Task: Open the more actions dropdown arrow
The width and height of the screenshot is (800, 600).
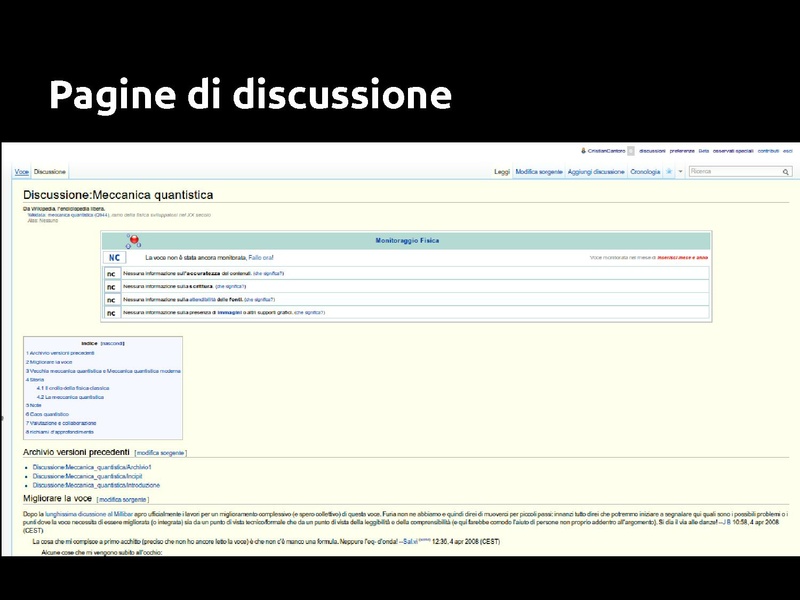Action: [680, 172]
